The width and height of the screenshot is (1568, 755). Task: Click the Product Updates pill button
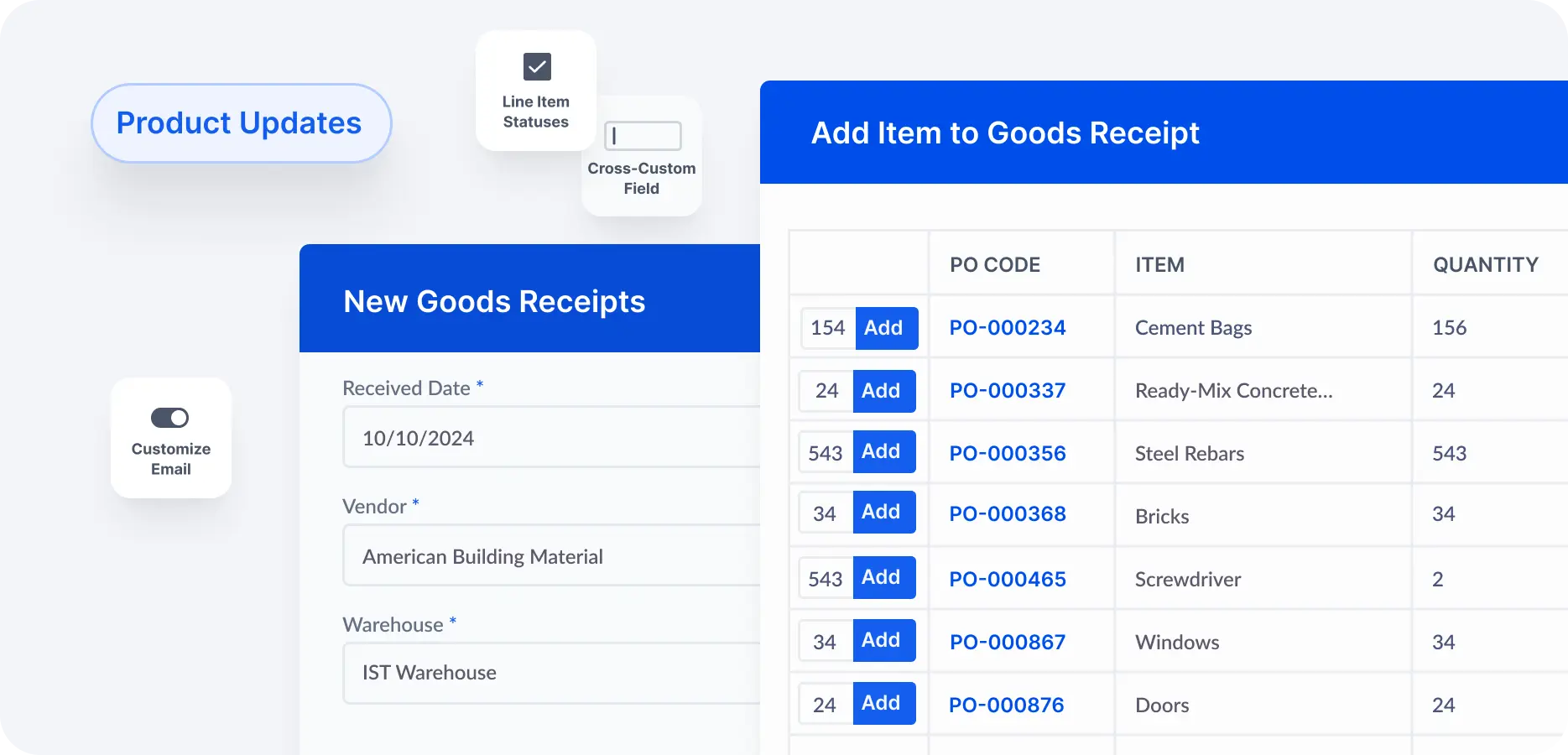point(241,123)
